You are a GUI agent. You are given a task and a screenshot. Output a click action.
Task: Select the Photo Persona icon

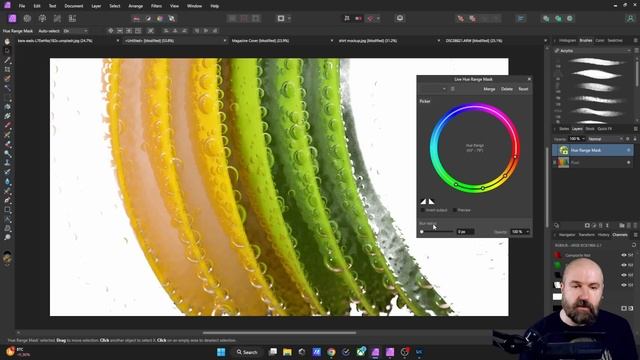click(12, 18)
